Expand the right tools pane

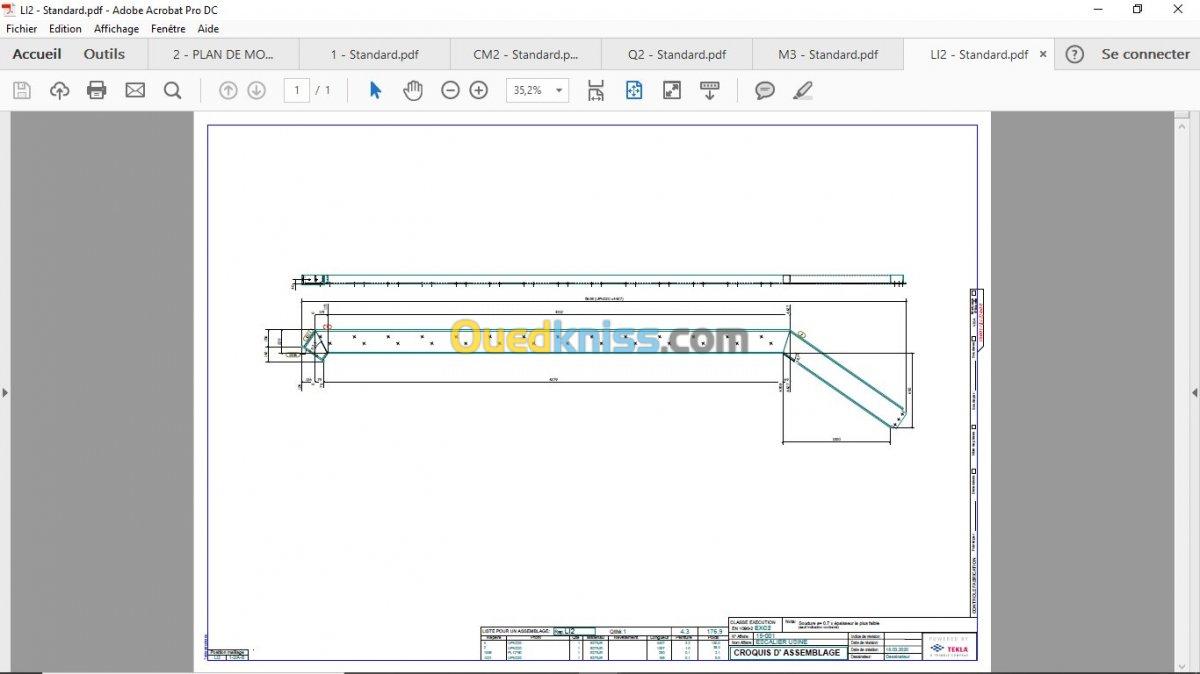coord(1194,392)
